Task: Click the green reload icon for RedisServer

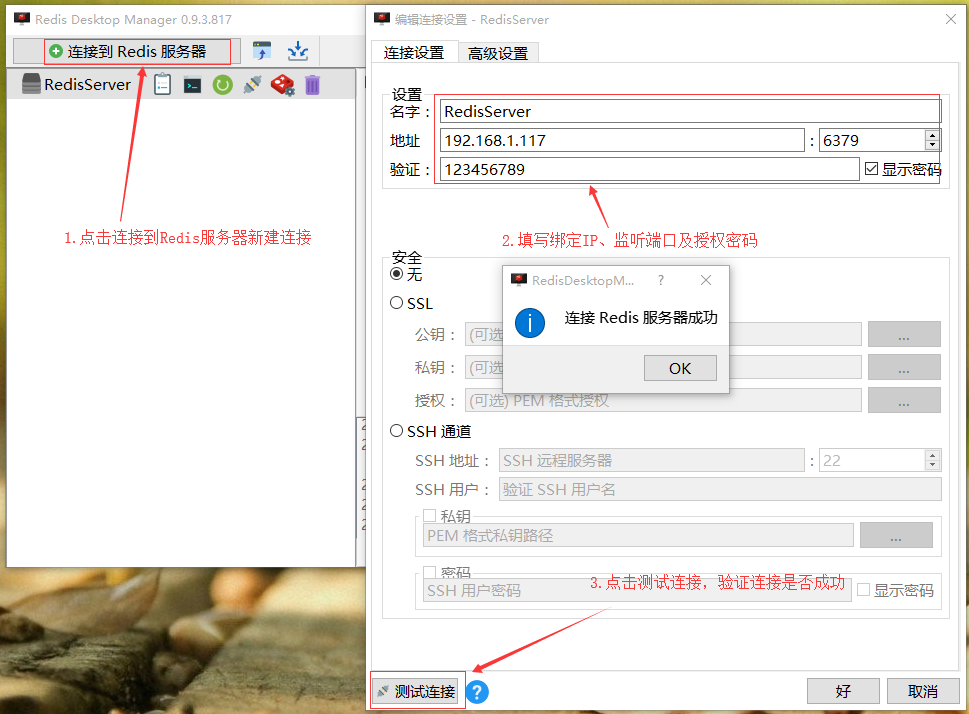Action: [222, 85]
